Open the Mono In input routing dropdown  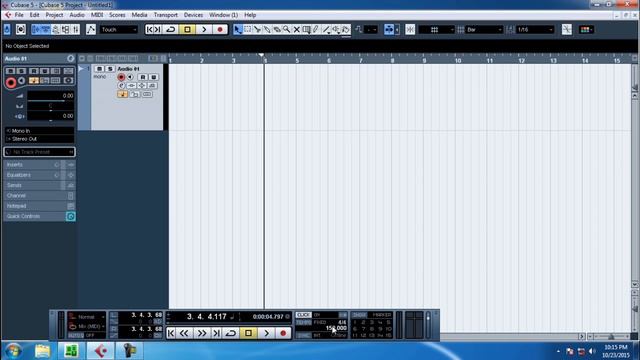[x=40, y=131]
